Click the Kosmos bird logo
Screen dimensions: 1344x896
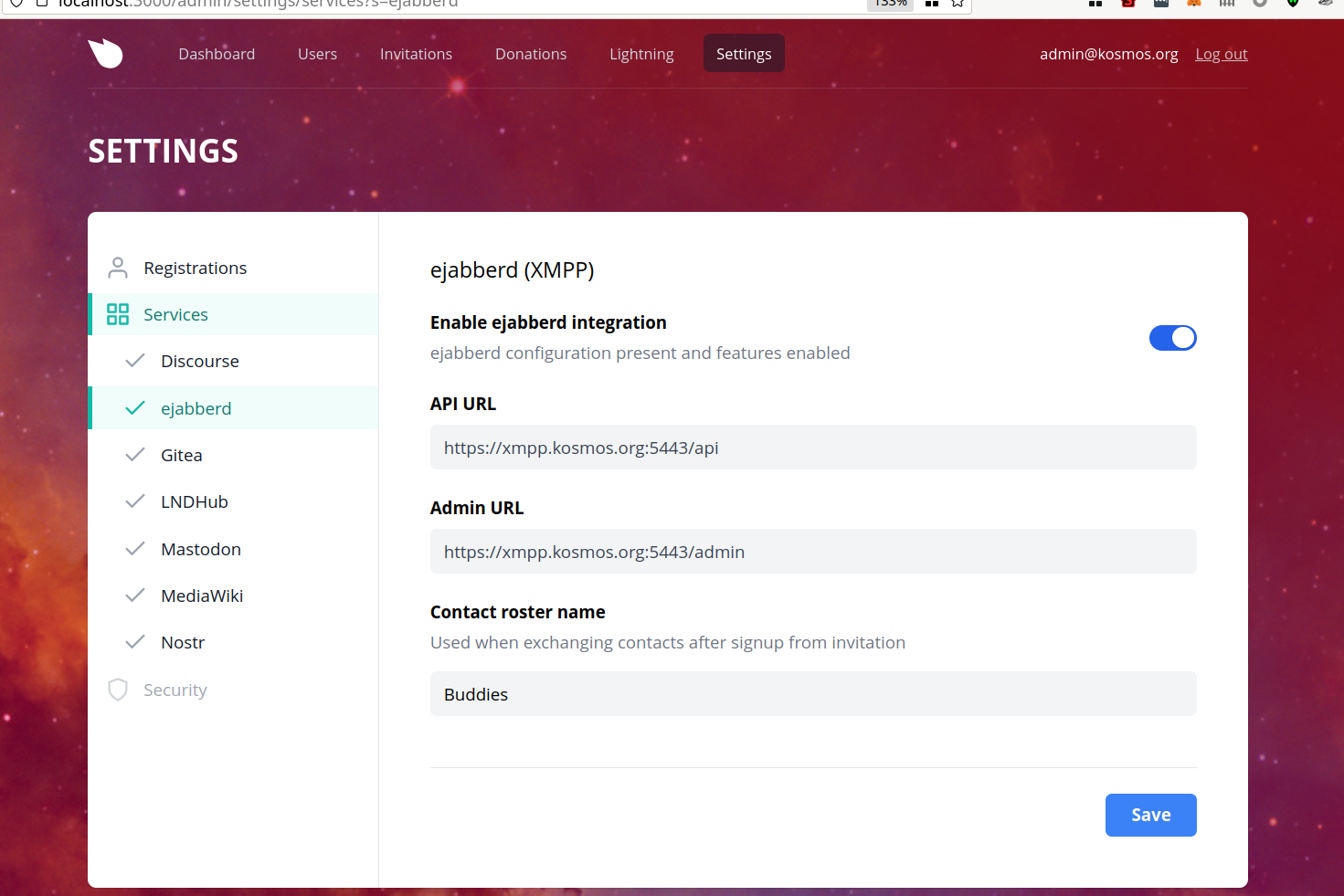106,54
